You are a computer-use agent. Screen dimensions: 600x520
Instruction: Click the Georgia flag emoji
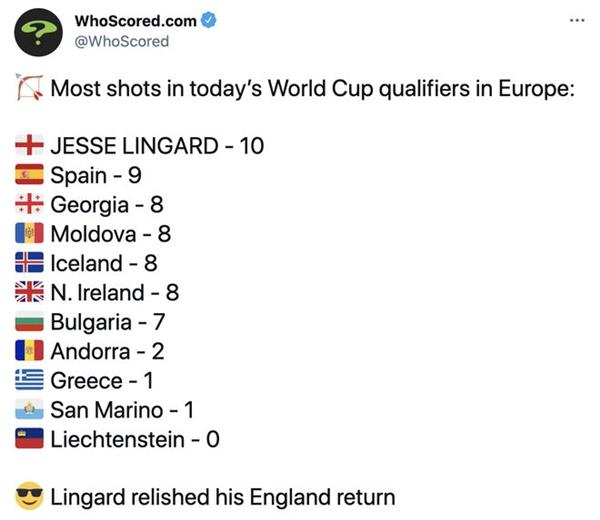click(x=29, y=204)
